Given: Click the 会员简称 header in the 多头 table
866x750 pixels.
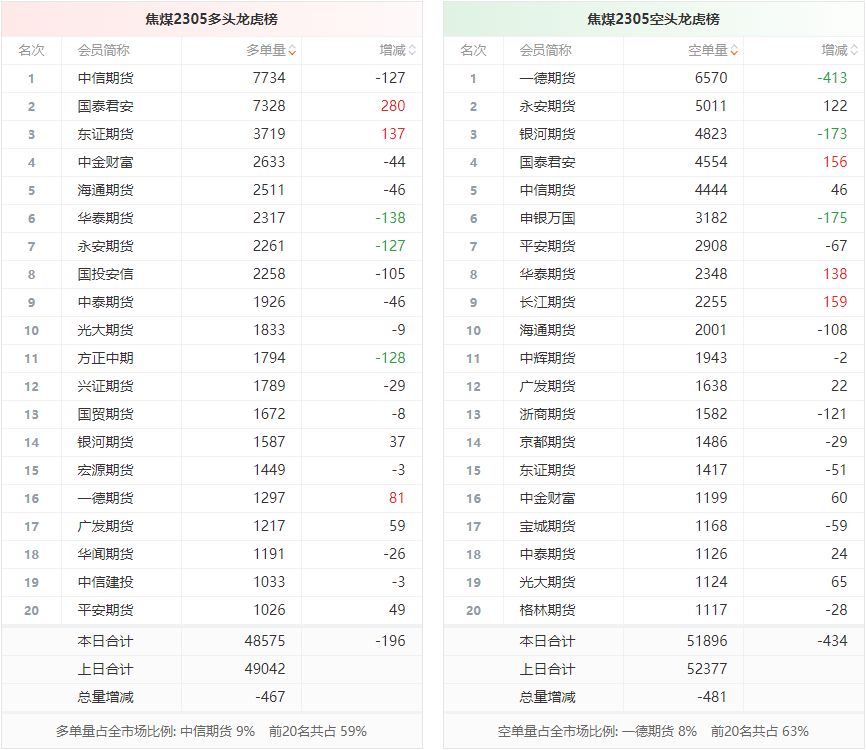Looking at the screenshot, I should click(103, 50).
